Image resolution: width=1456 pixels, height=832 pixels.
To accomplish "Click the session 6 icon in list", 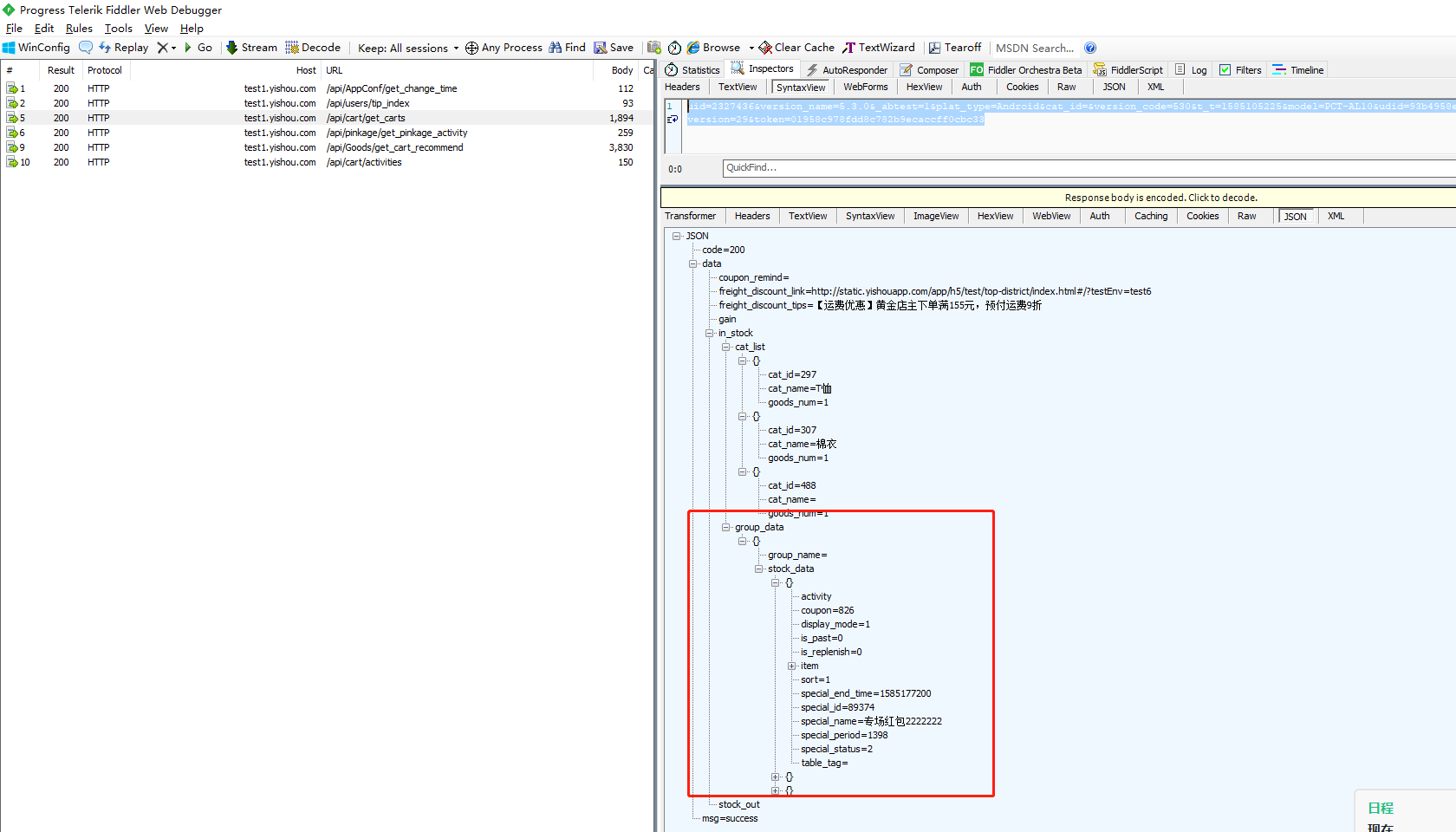I will 12,133.
